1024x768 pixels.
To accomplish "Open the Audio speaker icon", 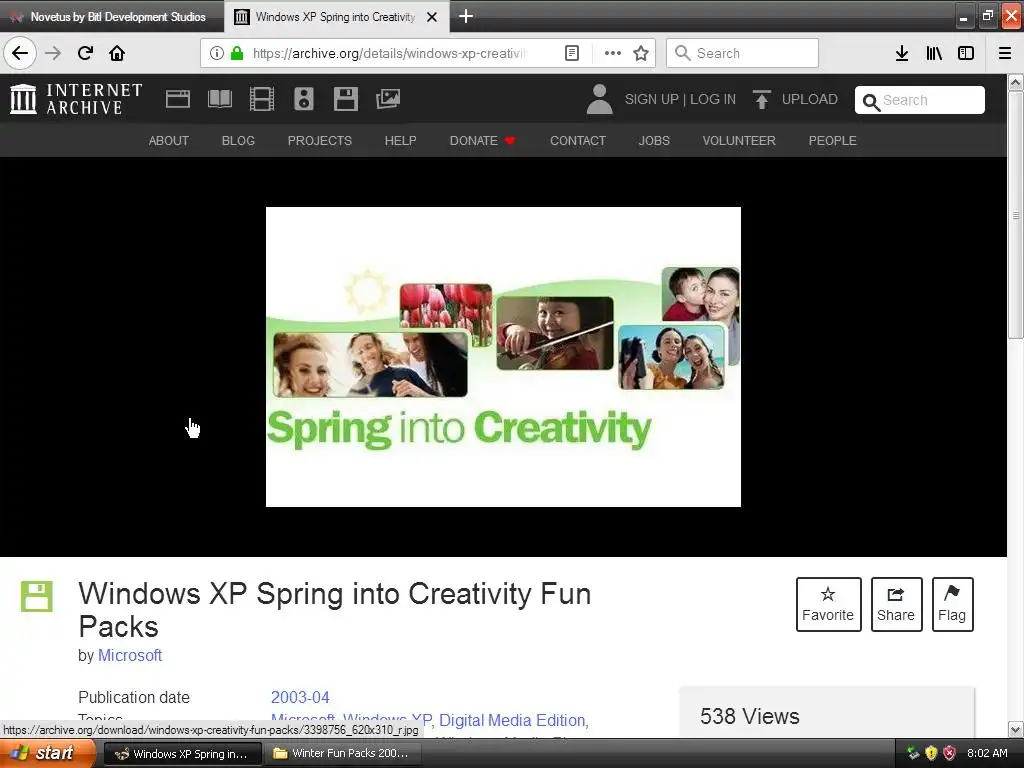I will (304, 99).
